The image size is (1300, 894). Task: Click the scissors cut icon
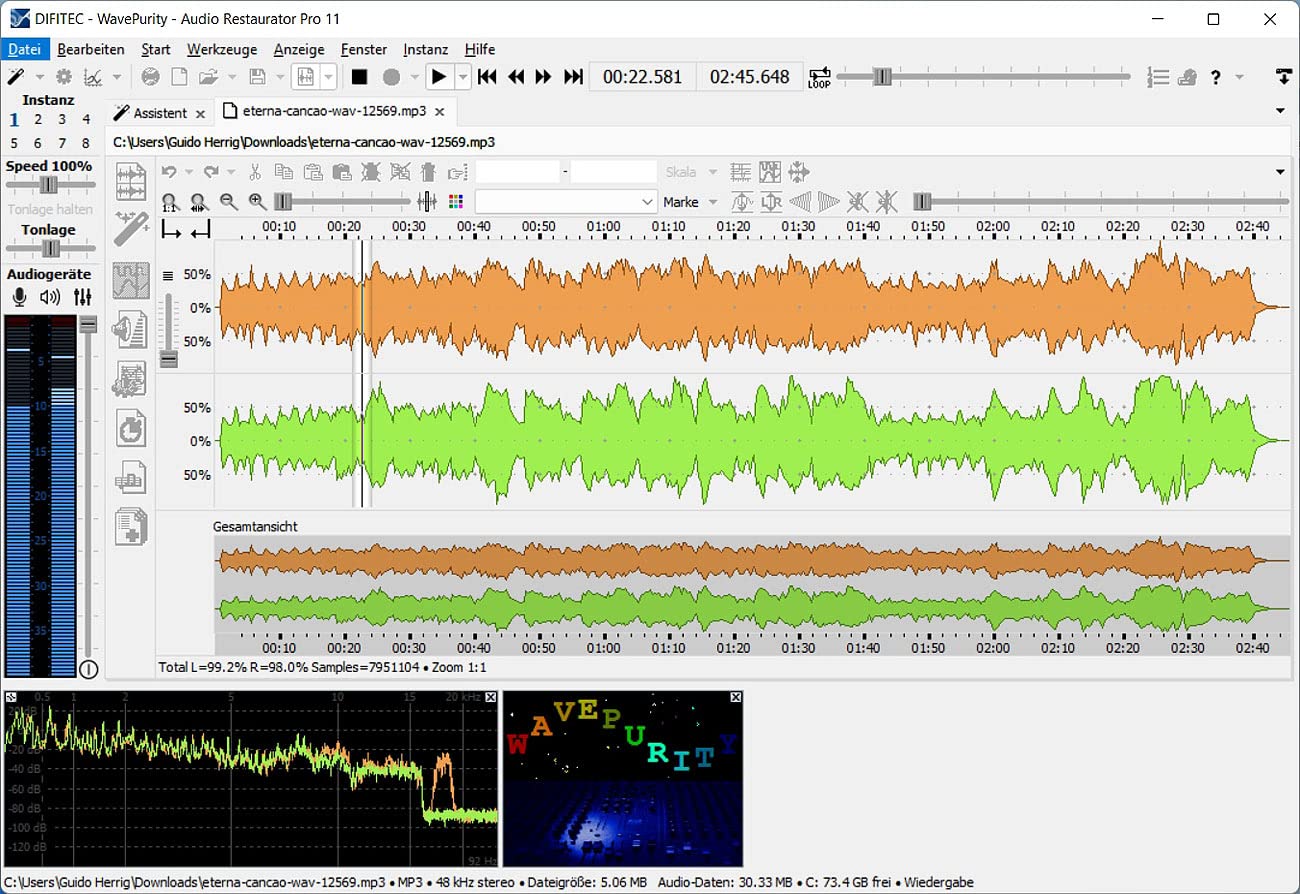255,172
